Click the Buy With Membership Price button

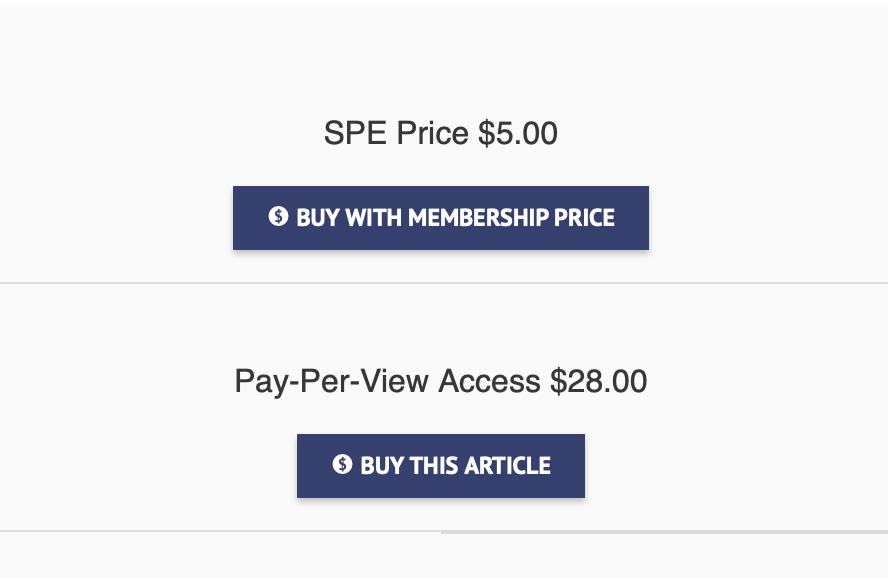pyautogui.click(x=440, y=217)
